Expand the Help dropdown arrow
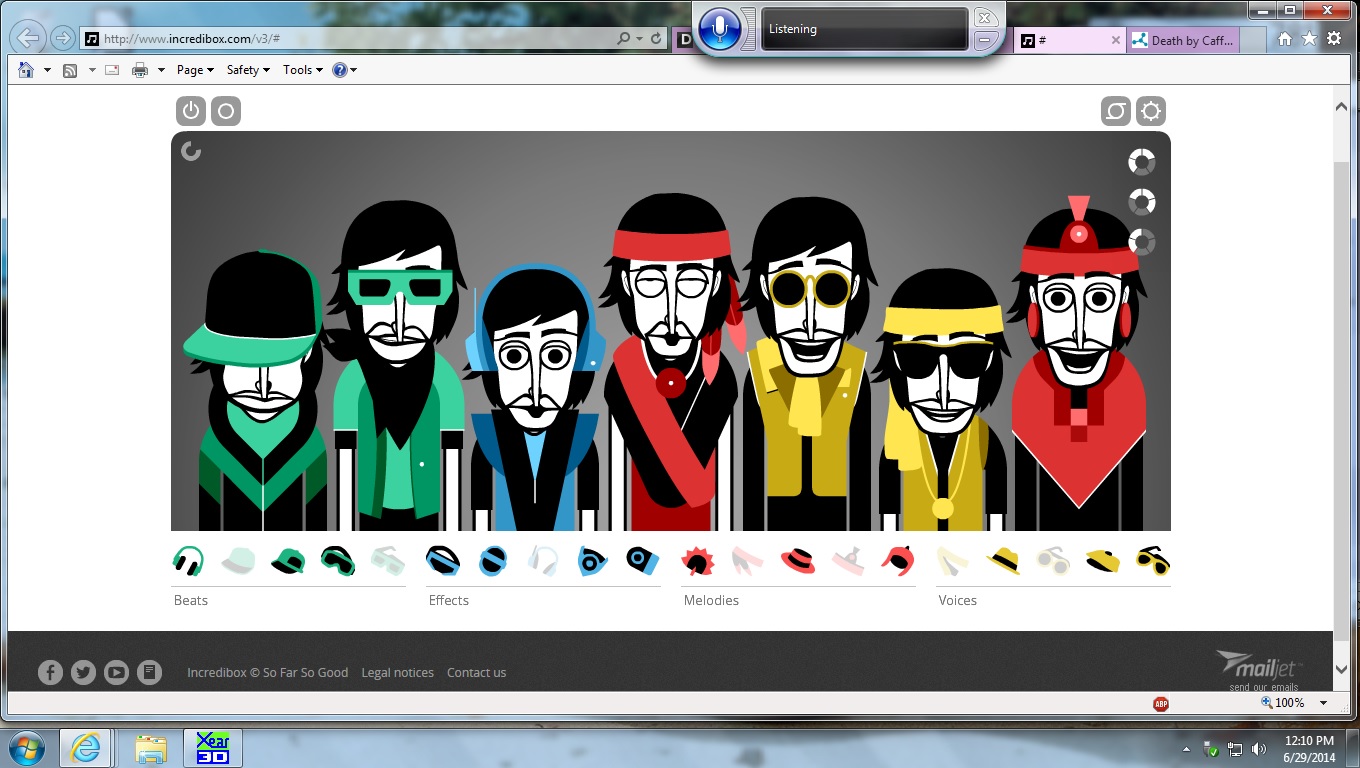Viewport: 1360px width, 768px height. (x=354, y=70)
